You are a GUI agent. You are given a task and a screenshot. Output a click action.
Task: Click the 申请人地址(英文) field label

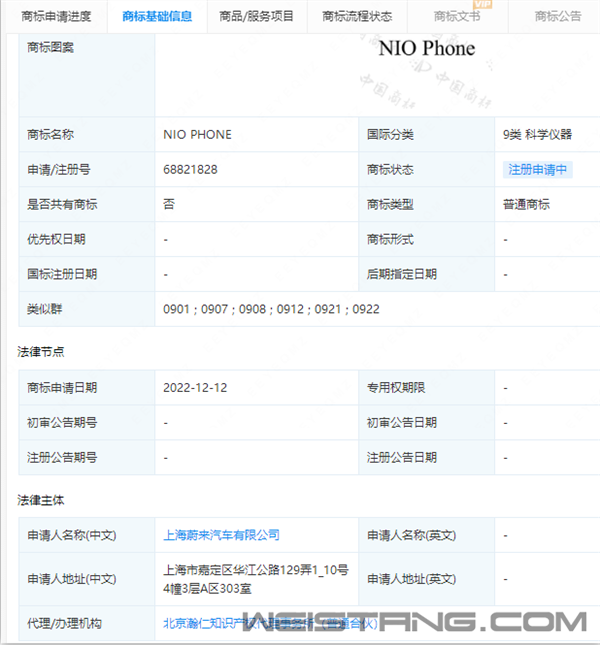click(x=412, y=579)
